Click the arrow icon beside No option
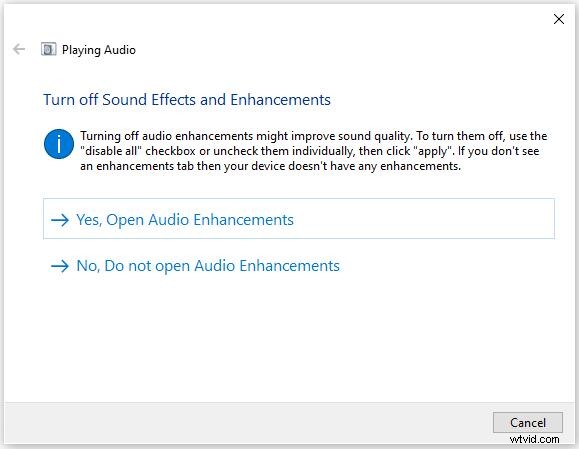 tap(60, 266)
